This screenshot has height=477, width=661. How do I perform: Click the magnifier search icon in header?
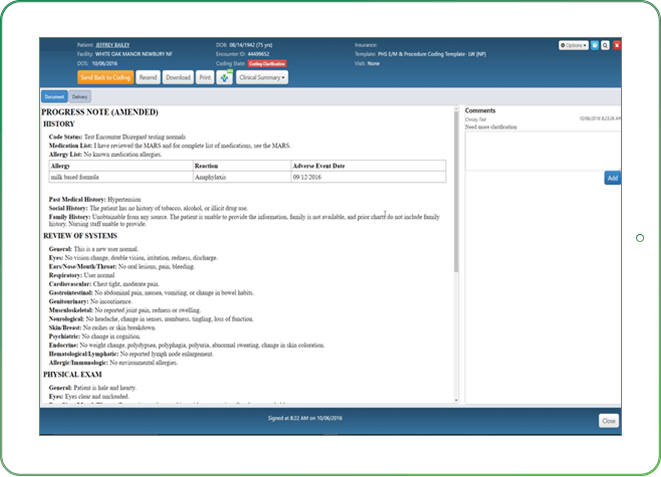pos(606,45)
